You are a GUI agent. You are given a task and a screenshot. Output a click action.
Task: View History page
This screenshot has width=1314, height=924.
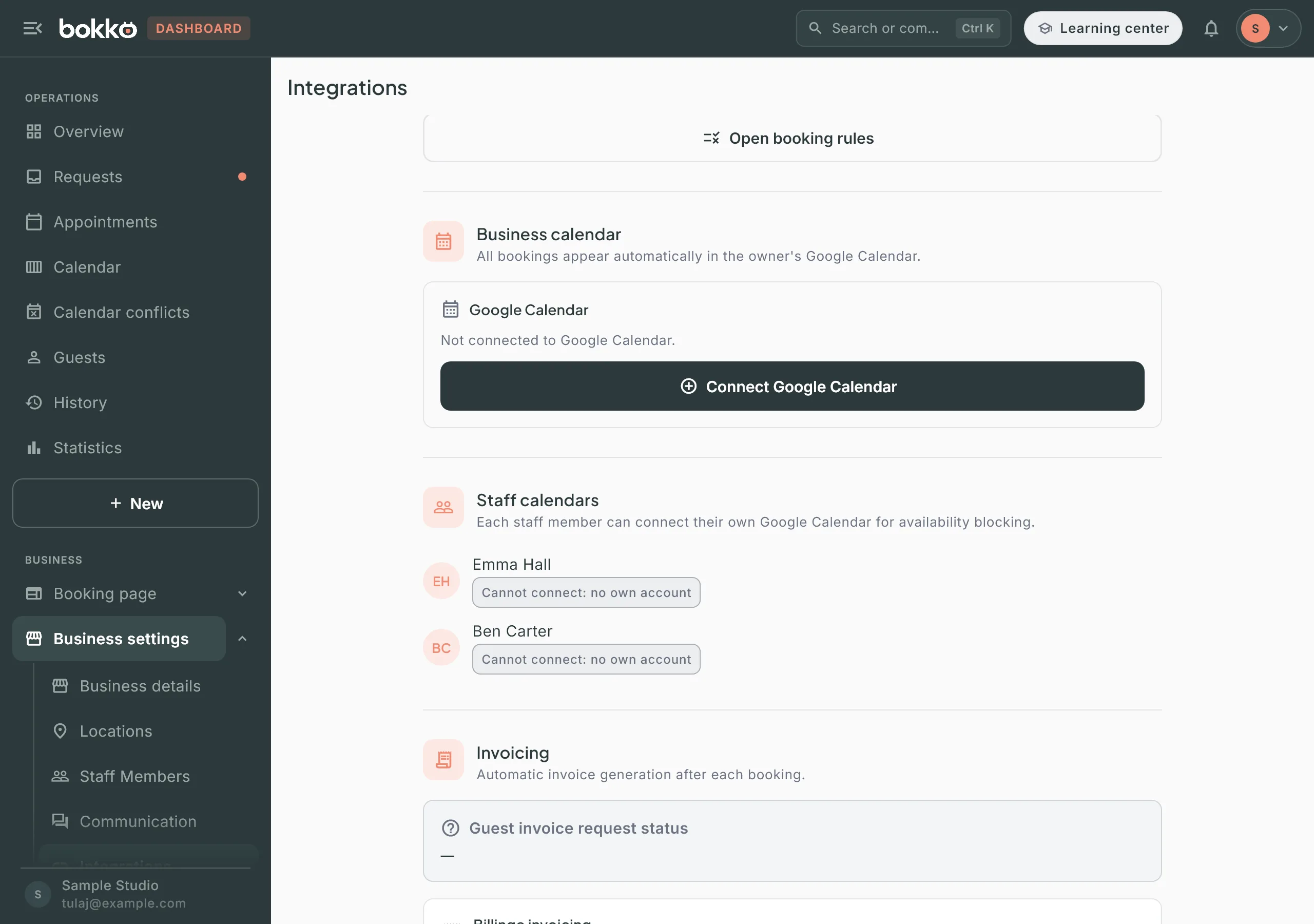135,403
